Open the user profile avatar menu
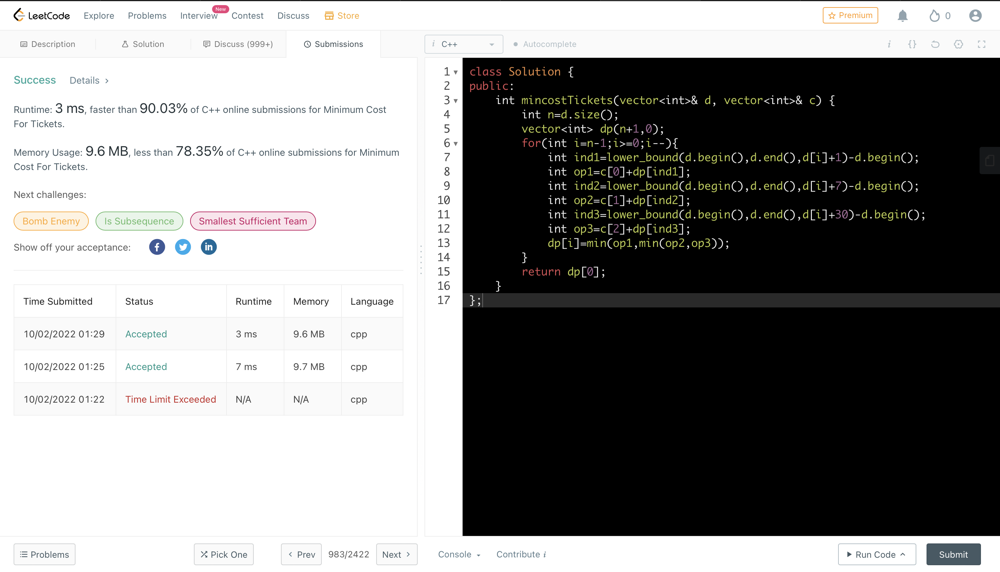1000x572 pixels. coord(975,16)
